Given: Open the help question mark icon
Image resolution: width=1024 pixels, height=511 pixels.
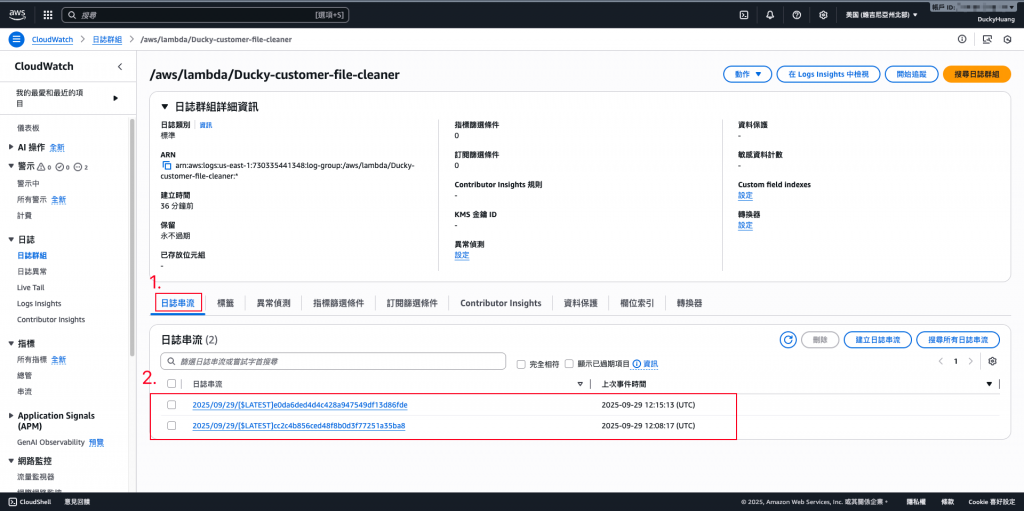Looking at the screenshot, I should [797, 14].
